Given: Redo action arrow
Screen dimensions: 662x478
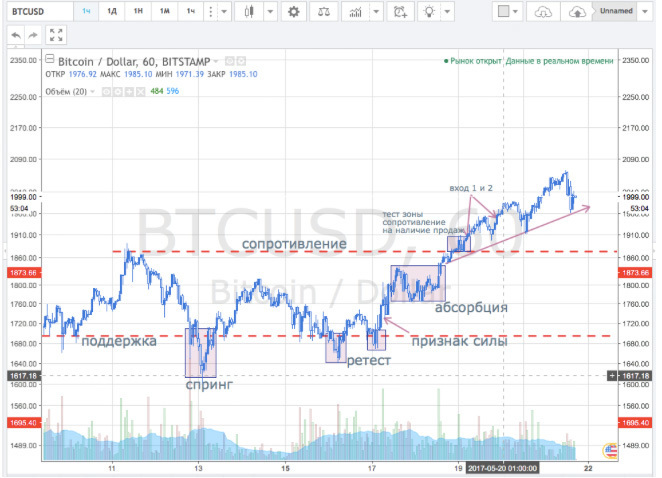Looking at the screenshot, I should coord(33,35).
